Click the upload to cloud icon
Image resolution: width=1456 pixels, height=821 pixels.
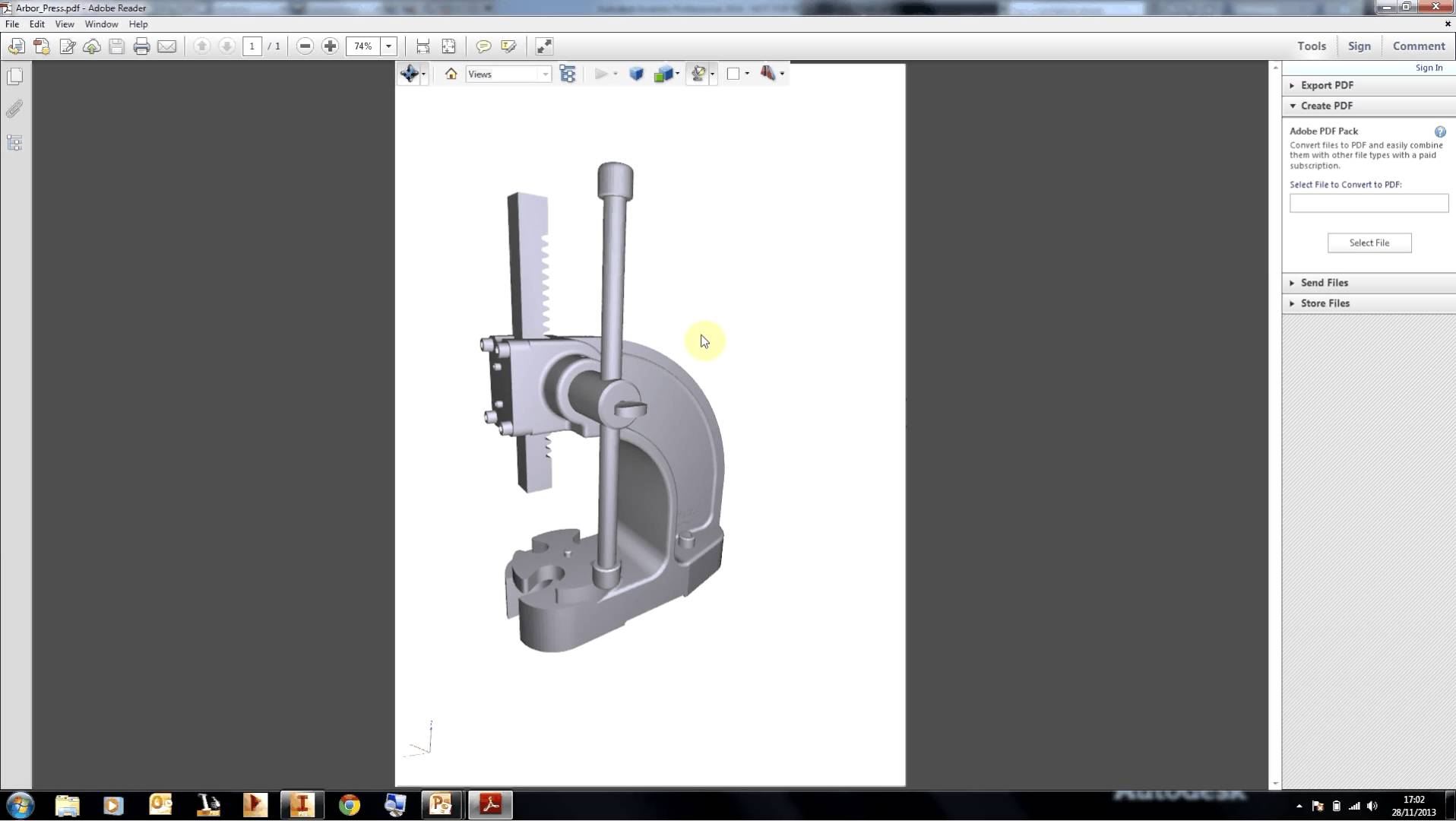[92, 46]
